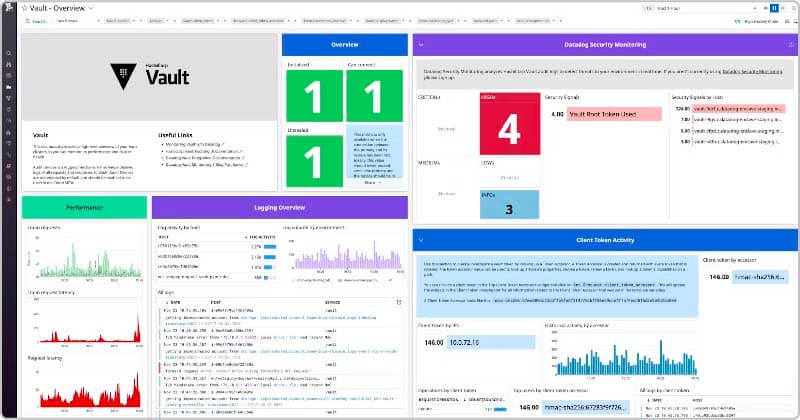800x420 pixels.
Task: Click the search field in the filter bar
Action: (x=38, y=20)
